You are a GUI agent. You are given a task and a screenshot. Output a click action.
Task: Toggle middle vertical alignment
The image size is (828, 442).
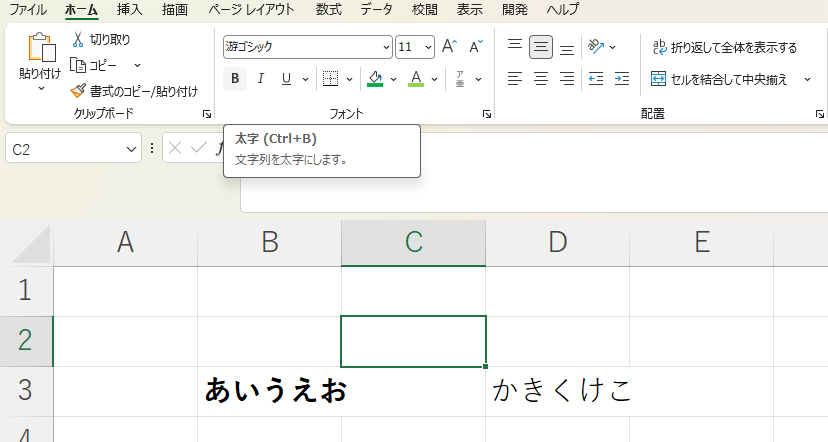point(541,46)
